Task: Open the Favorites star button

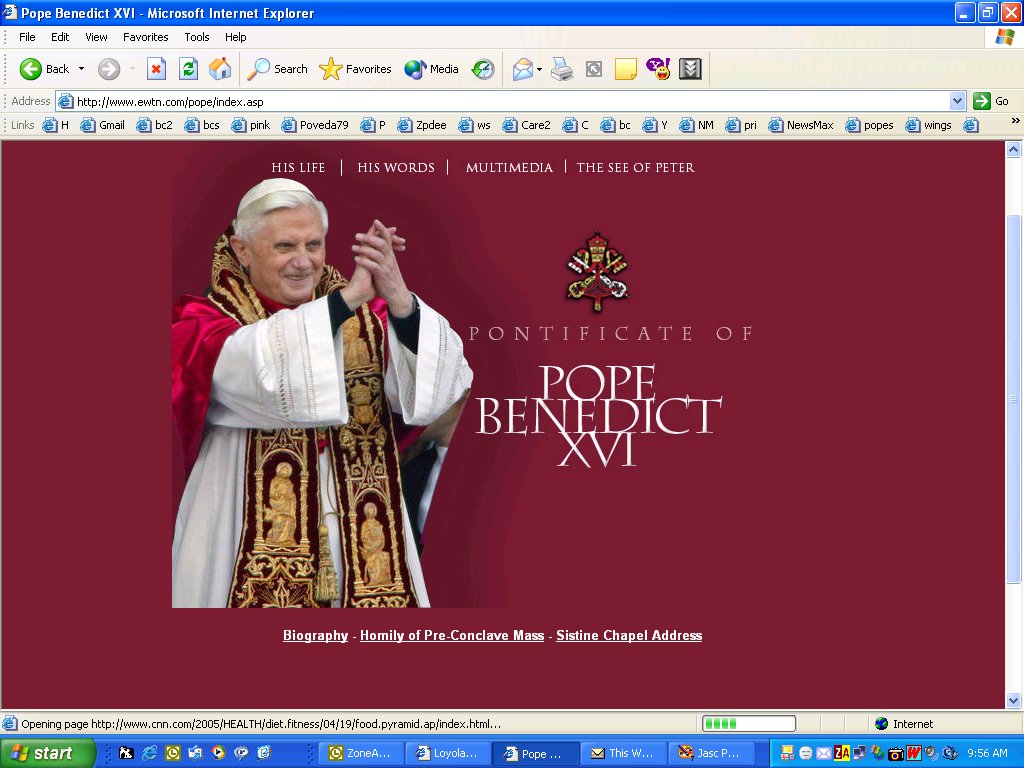Action: [355, 69]
